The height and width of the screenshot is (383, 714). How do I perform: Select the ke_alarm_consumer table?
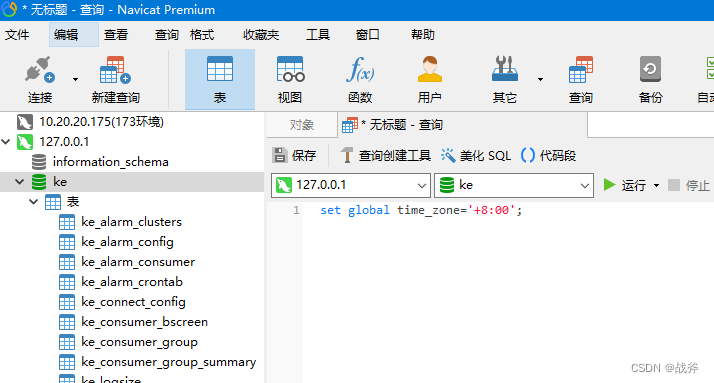click(138, 262)
